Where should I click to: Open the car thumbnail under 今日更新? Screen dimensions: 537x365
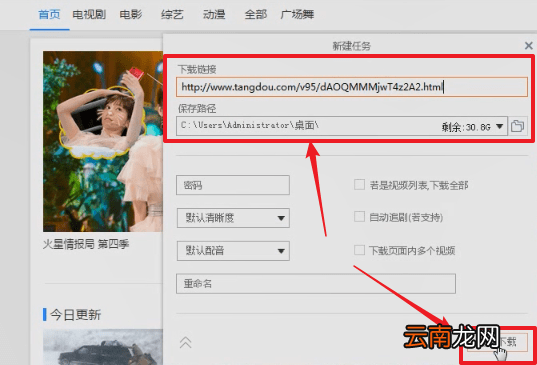pyautogui.click(x=103, y=347)
